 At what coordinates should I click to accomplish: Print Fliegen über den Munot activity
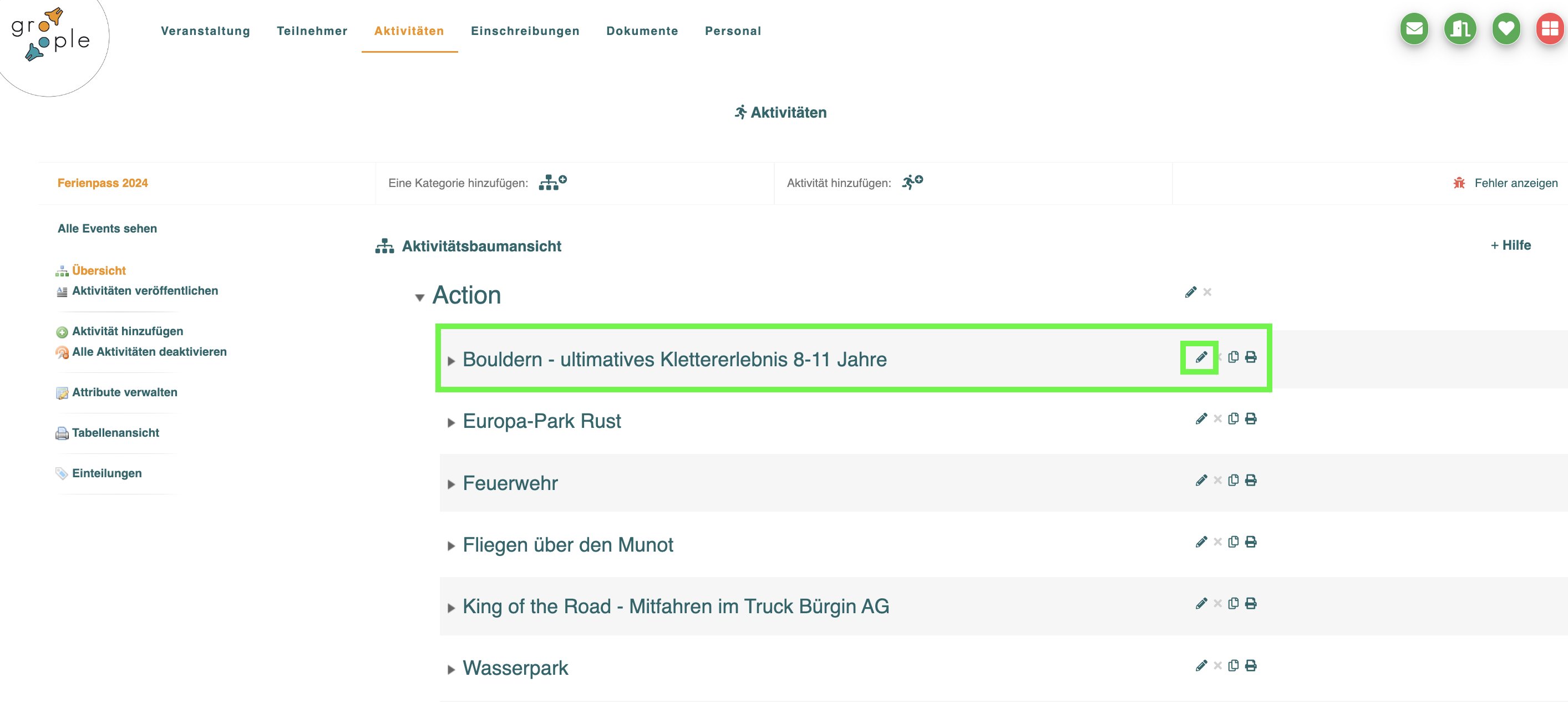point(1251,542)
